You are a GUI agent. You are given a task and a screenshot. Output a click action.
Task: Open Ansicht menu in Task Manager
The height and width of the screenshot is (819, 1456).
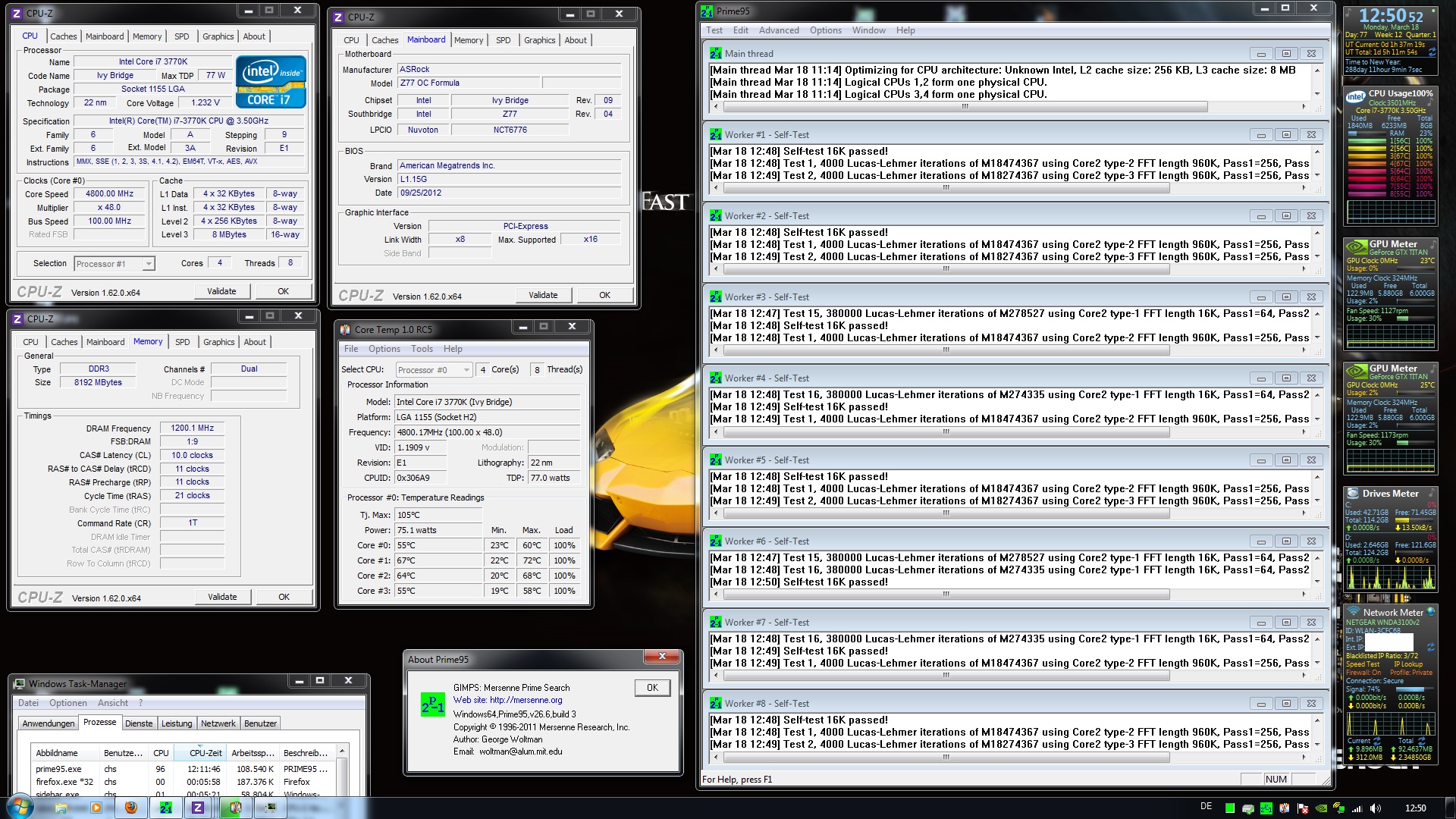[x=113, y=703]
